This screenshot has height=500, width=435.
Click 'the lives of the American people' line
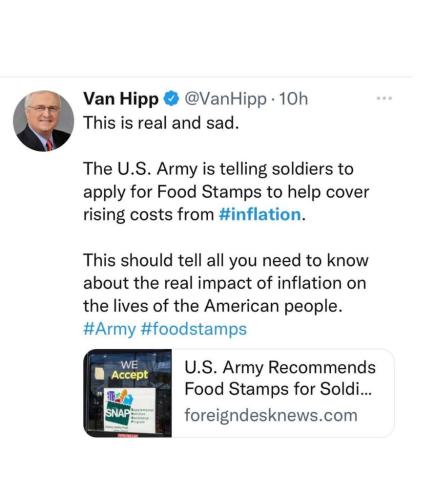[213, 306]
